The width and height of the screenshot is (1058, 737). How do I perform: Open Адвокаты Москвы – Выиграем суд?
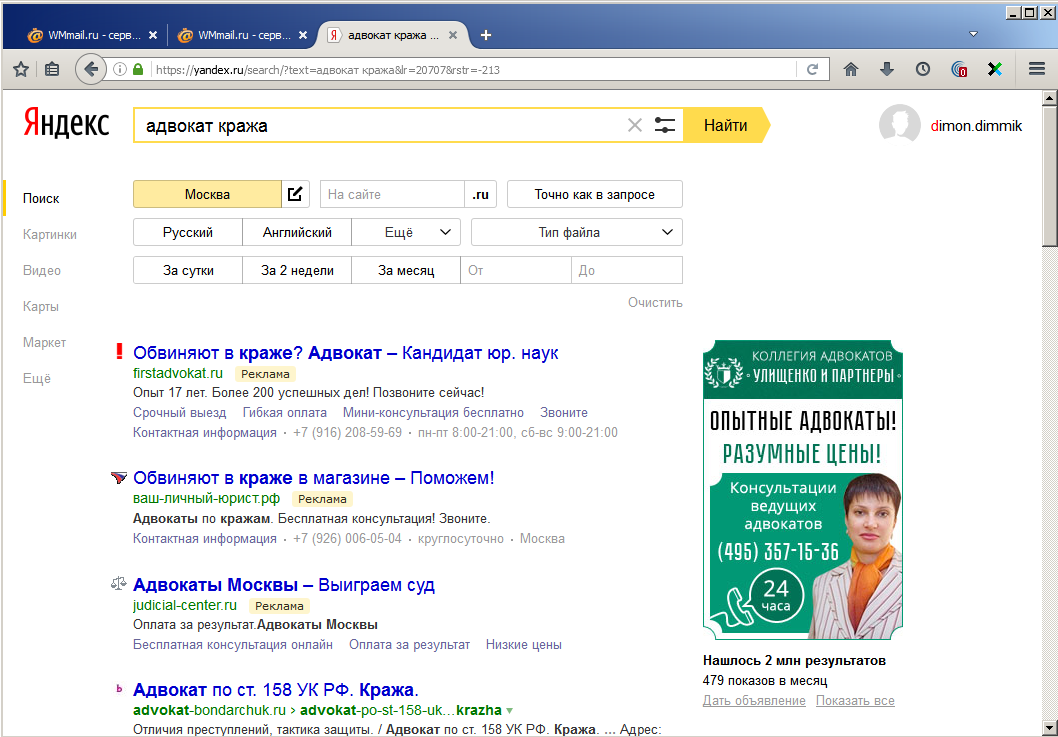click(284, 584)
